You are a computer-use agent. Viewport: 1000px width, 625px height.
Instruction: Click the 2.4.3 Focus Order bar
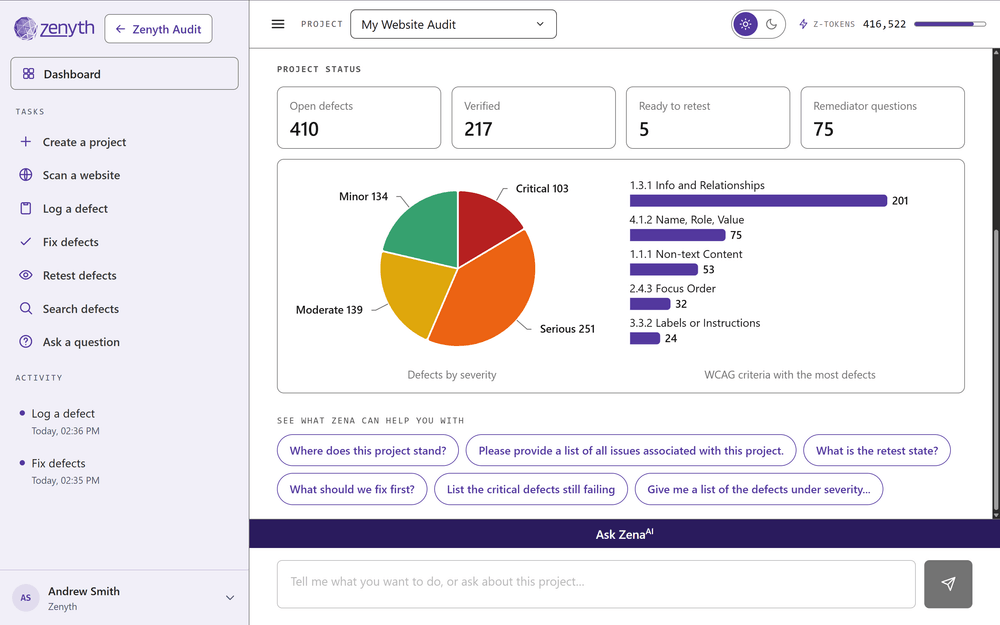(x=650, y=304)
